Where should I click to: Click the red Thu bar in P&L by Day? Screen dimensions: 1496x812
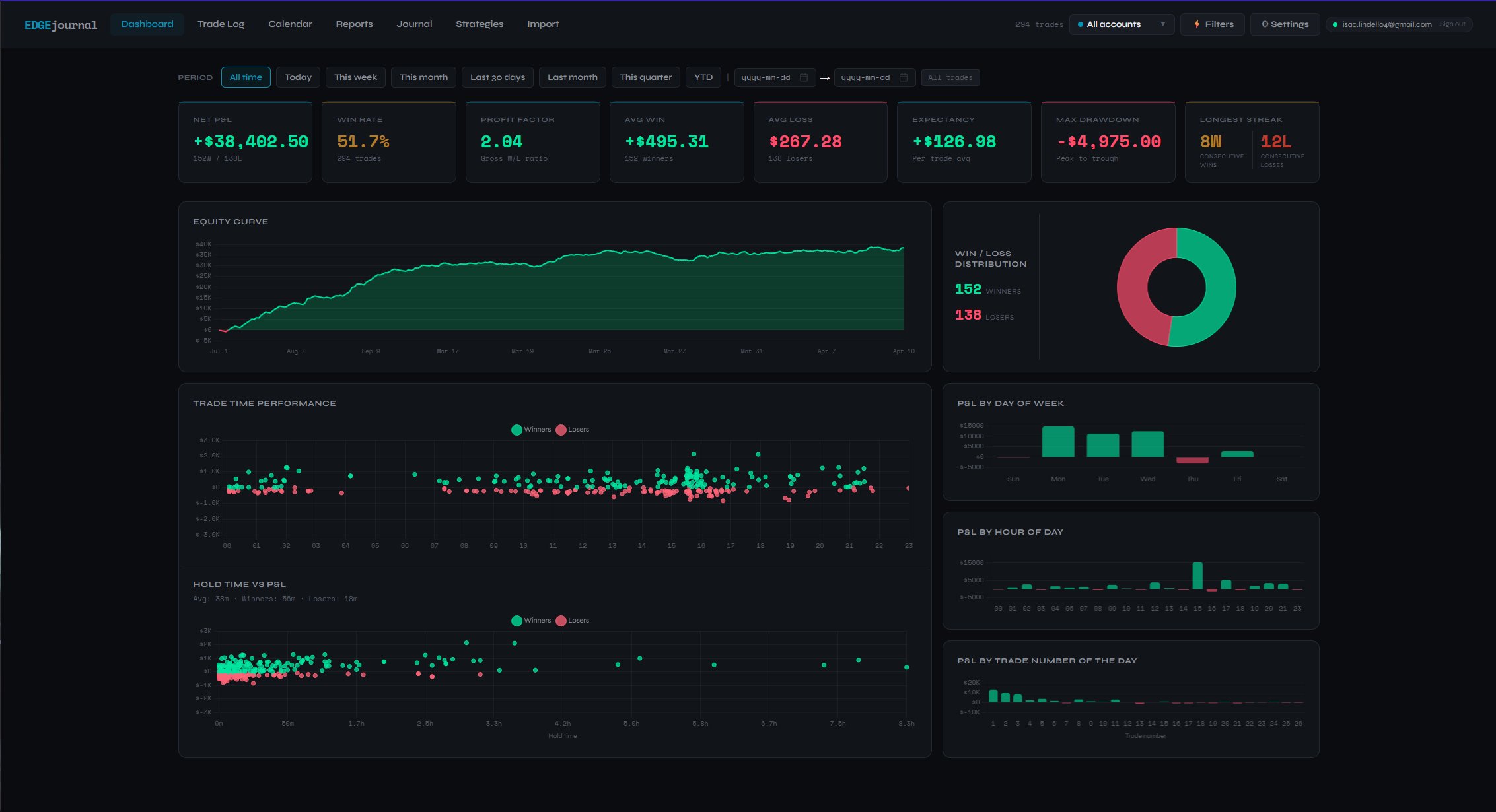[x=1192, y=460]
